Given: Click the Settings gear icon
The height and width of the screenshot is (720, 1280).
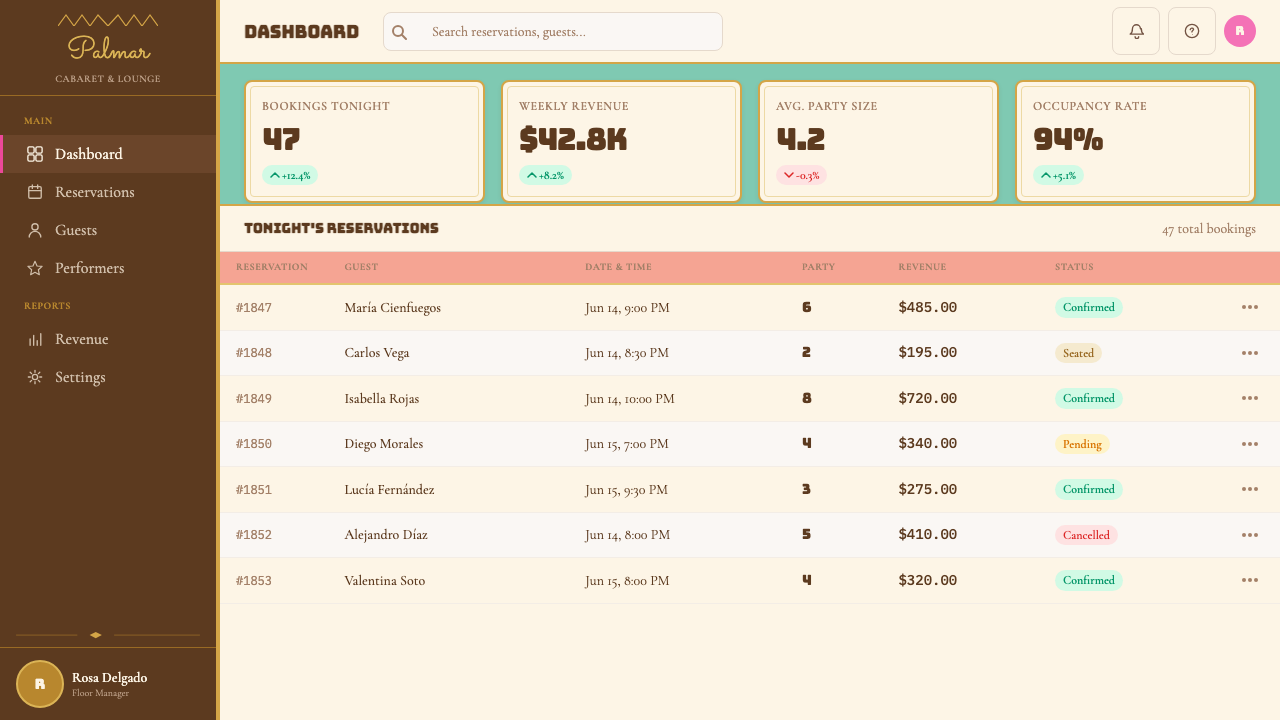Looking at the screenshot, I should [35, 377].
